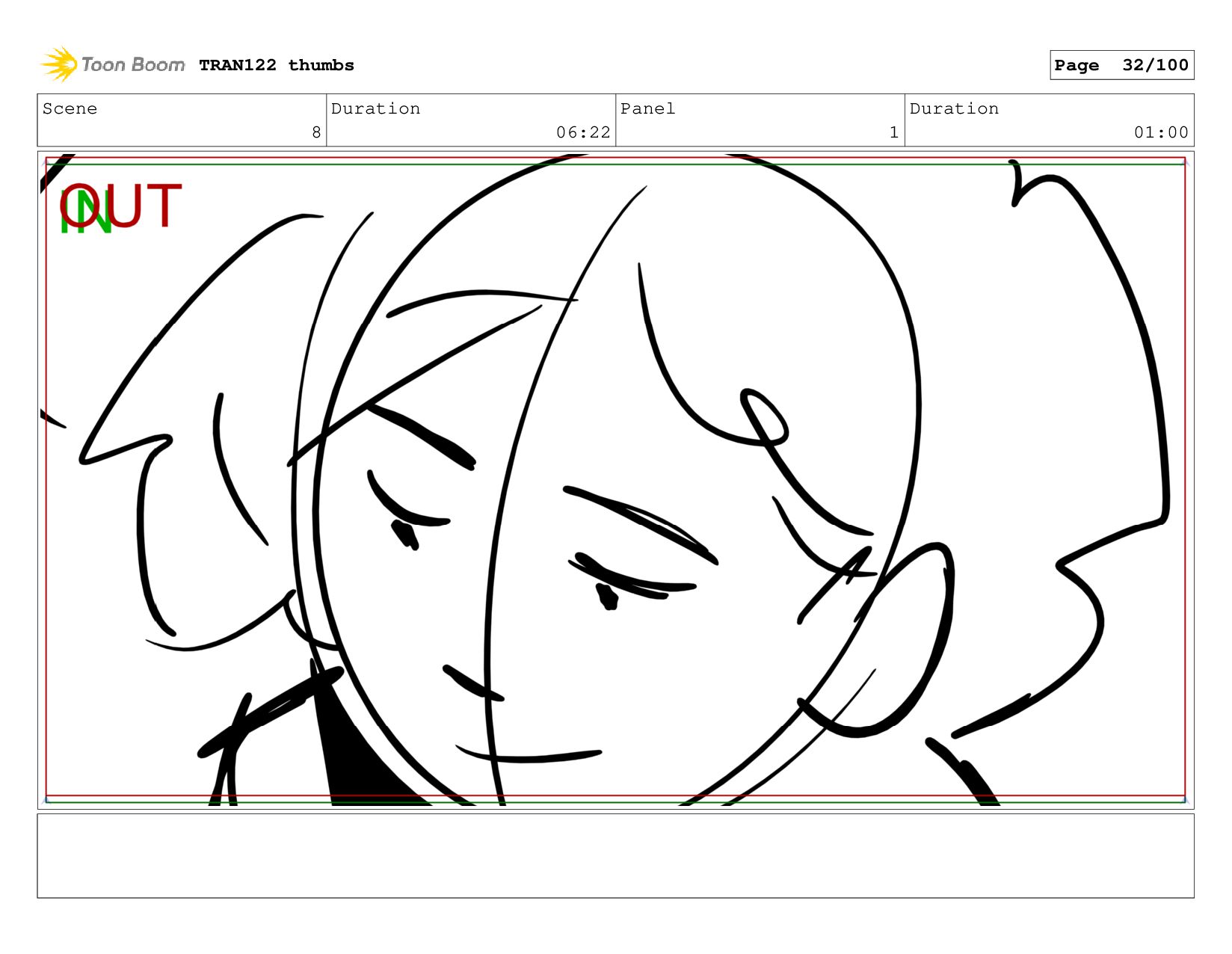Select the panel number '1'
This screenshot has width=1232, height=954.
[x=893, y=132]
